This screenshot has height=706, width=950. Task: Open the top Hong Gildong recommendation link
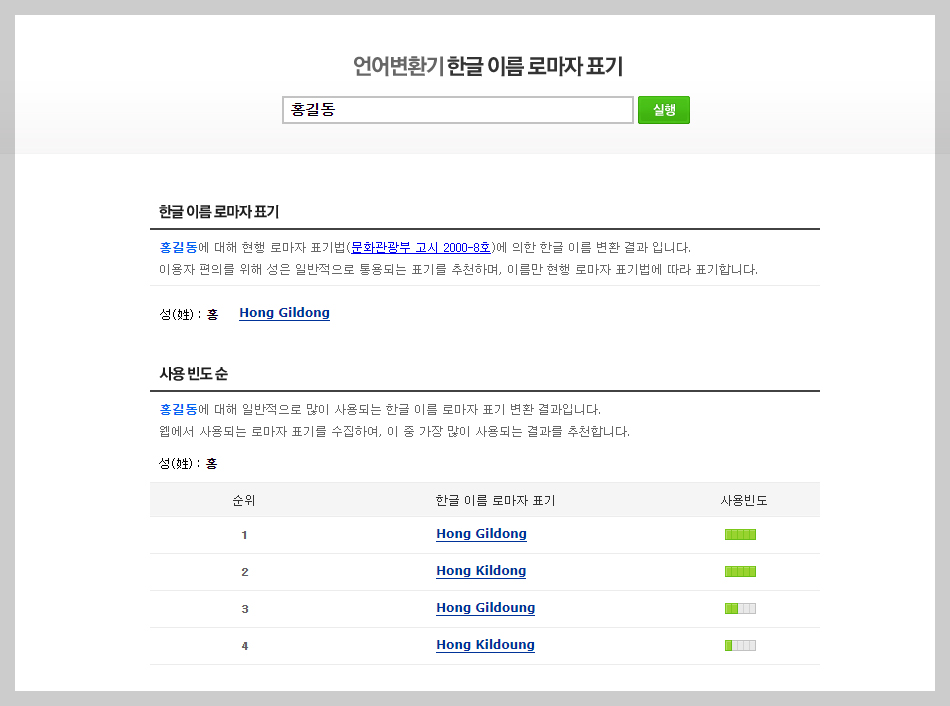(x=284, y=313)
